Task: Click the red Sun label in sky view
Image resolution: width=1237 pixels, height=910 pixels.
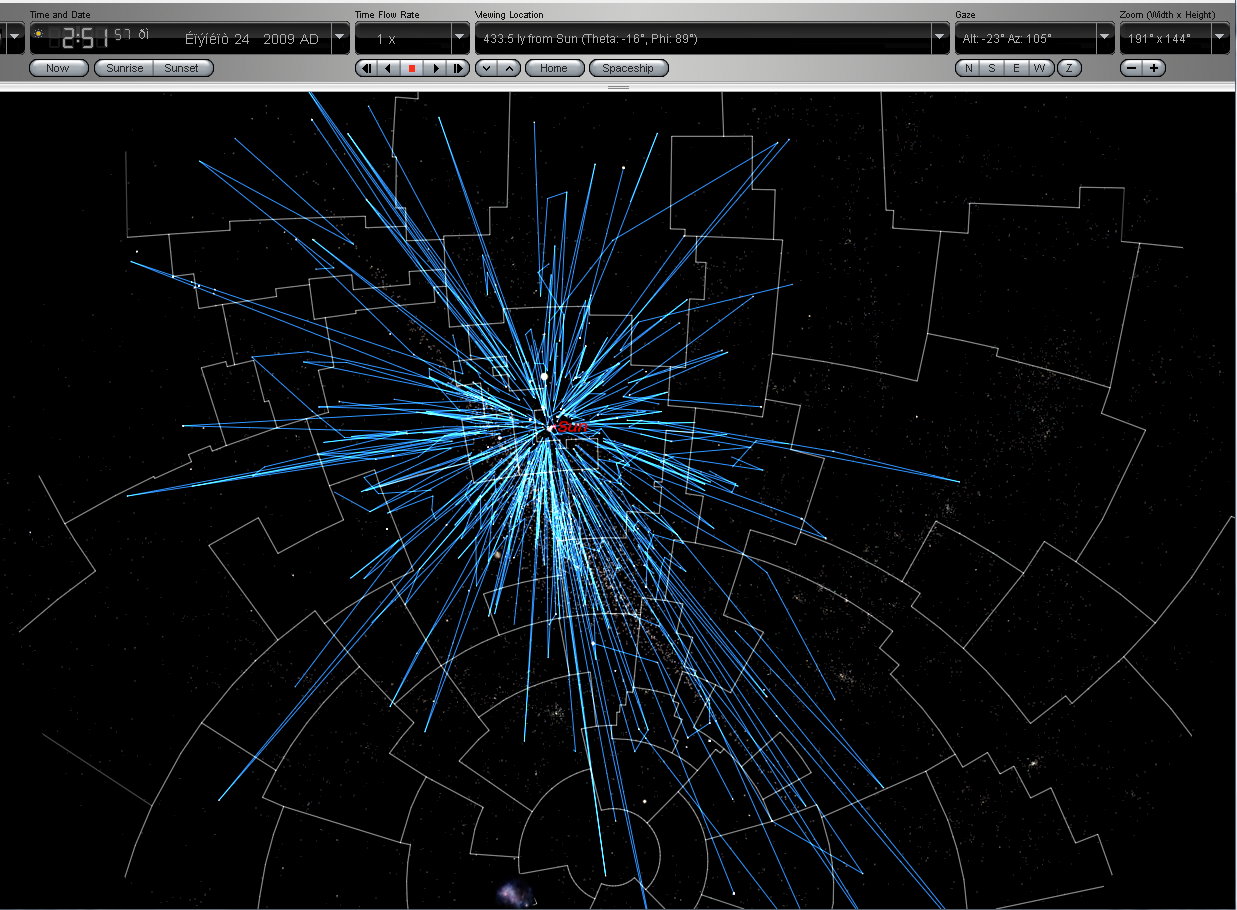Action: tap(571, 427)
